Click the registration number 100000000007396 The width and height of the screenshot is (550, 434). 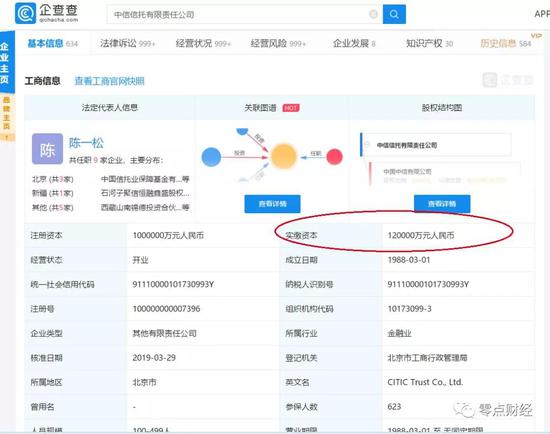pyautogui.click(x=166, y=309)
